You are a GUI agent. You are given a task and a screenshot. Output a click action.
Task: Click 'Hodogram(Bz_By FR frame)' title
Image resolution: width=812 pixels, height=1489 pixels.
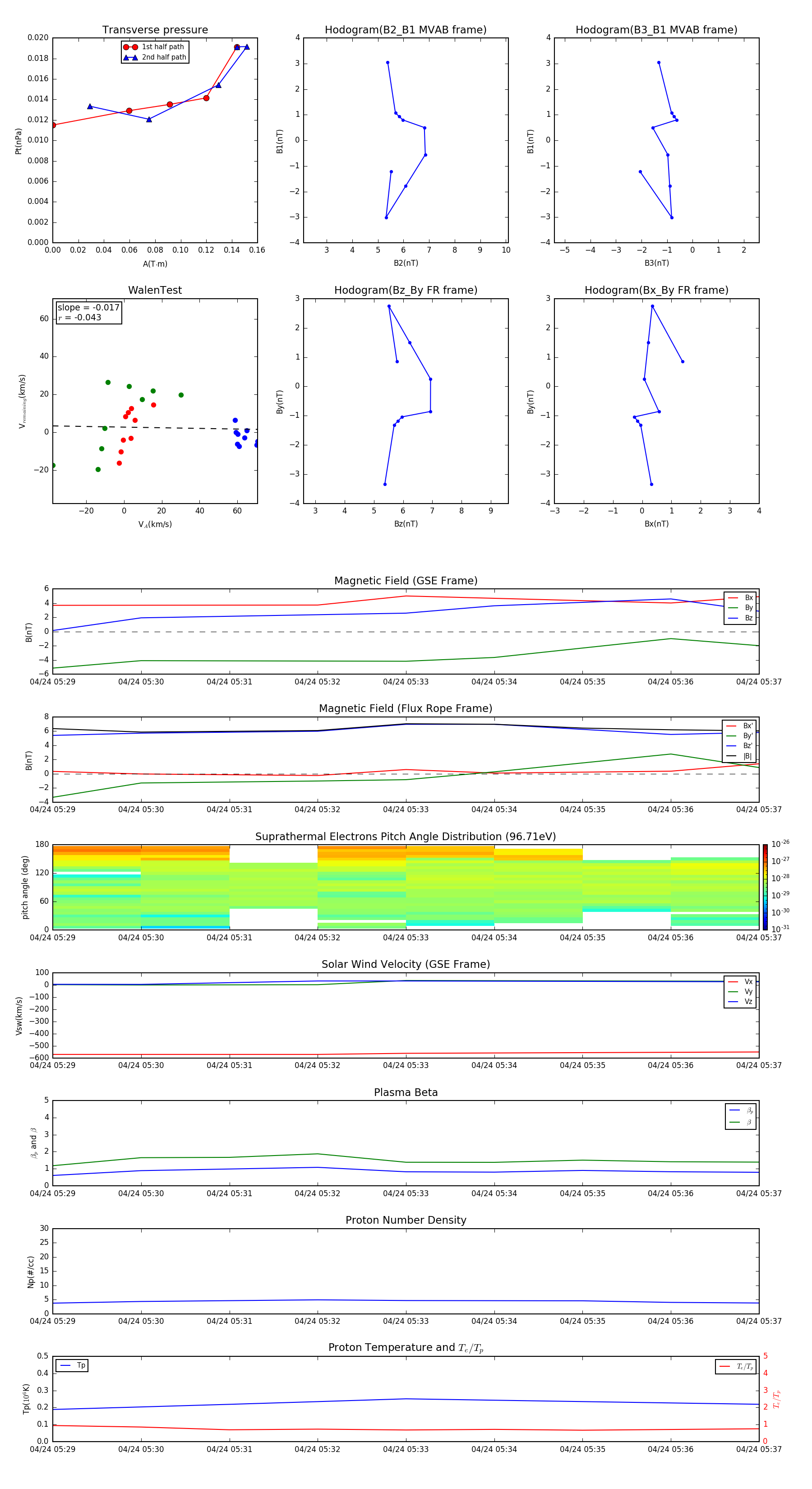point(406,290)
